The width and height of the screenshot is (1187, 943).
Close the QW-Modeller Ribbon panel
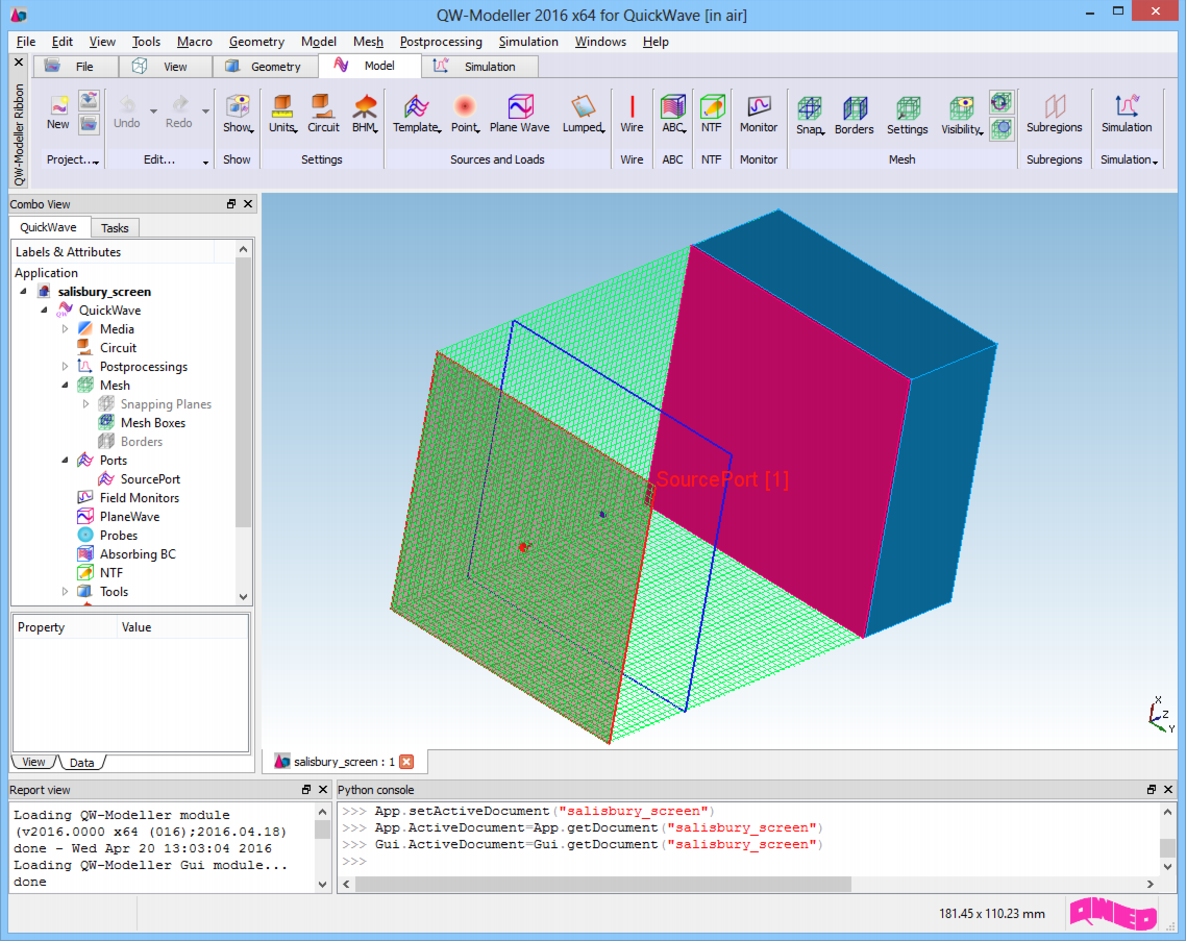(19, 62)
